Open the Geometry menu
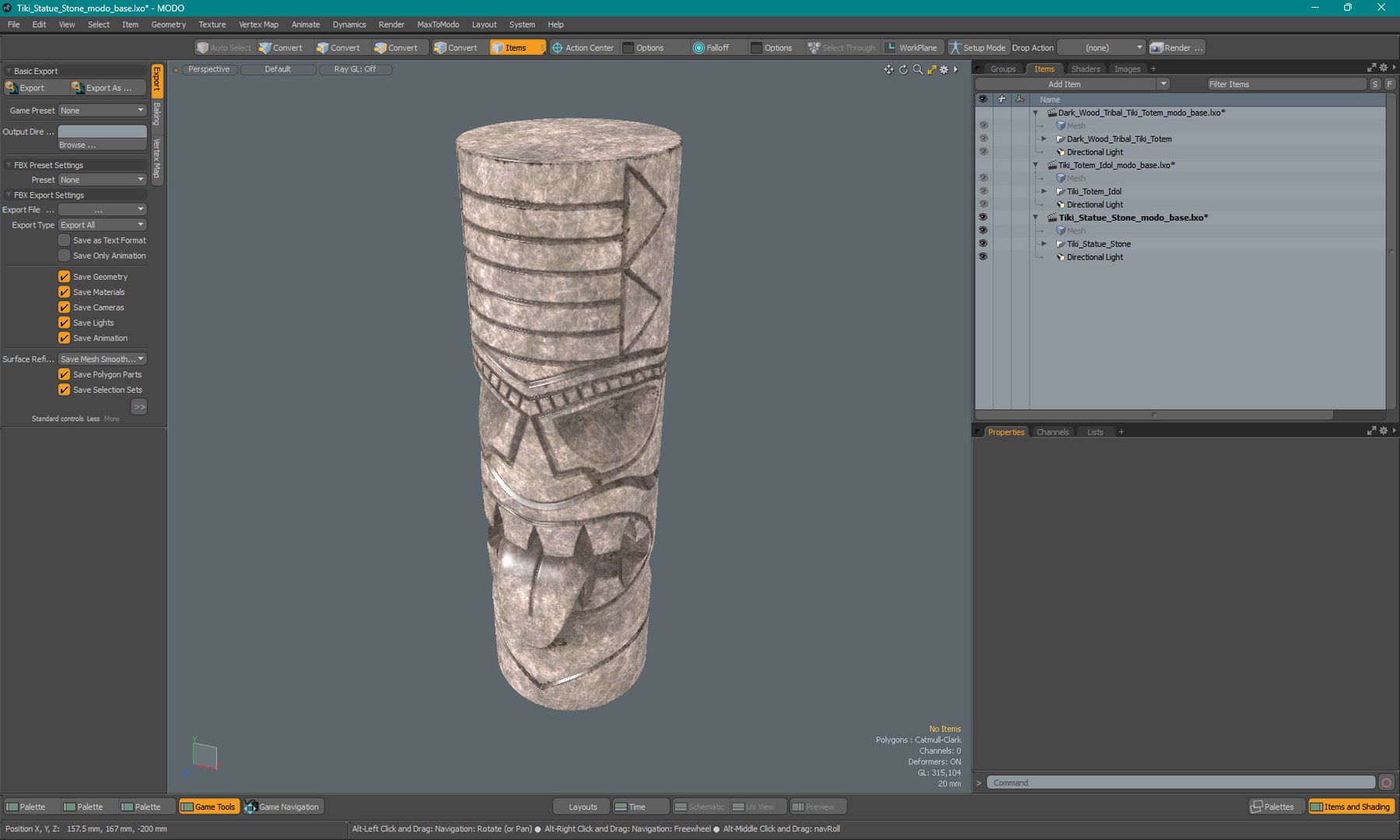The height and width of the screenshot is (840, 1400). (x=168, y=24)
